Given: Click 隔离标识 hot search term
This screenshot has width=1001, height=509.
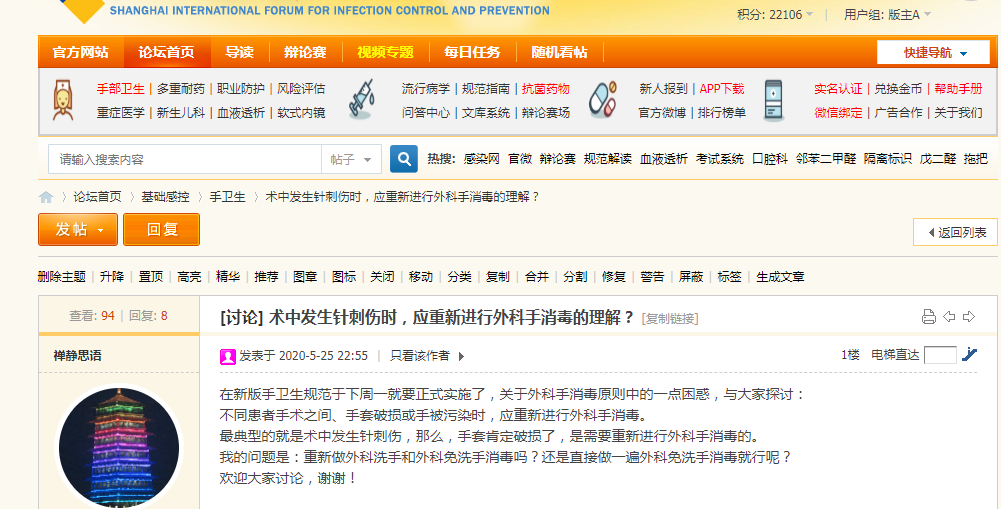Looking at the screenshot, I should [x=887, y=159].
